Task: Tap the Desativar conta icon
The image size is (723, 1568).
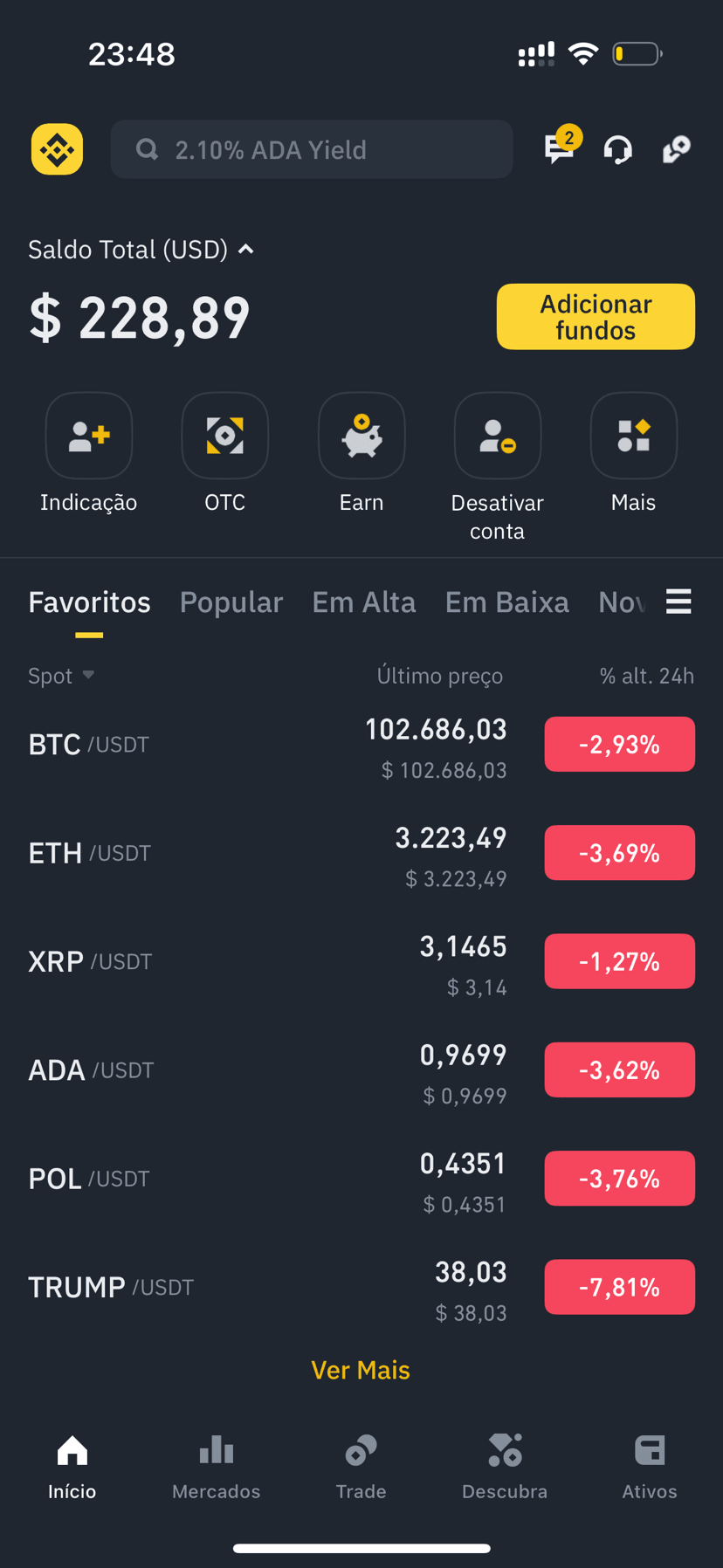Action: [x=498, y=436]
